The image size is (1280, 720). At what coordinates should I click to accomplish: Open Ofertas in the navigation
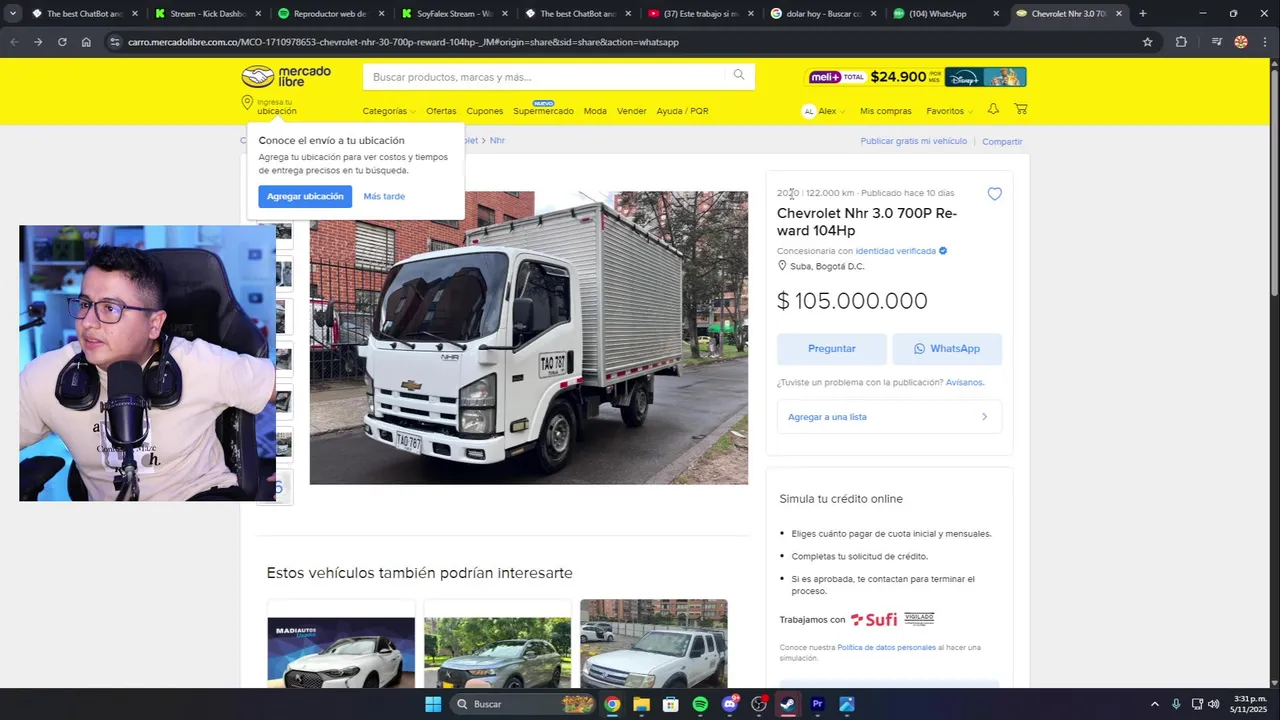441,111
